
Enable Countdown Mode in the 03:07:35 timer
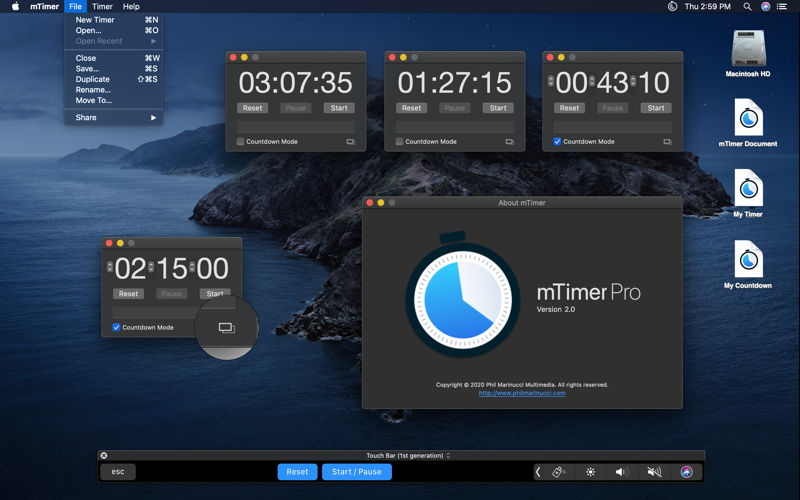[x=240, y=142]
